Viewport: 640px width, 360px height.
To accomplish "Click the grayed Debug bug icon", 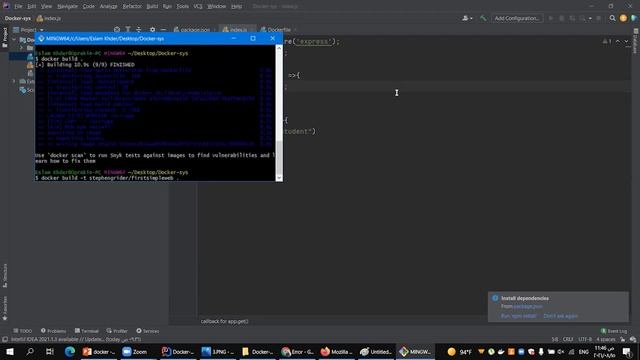I will 562,18.
